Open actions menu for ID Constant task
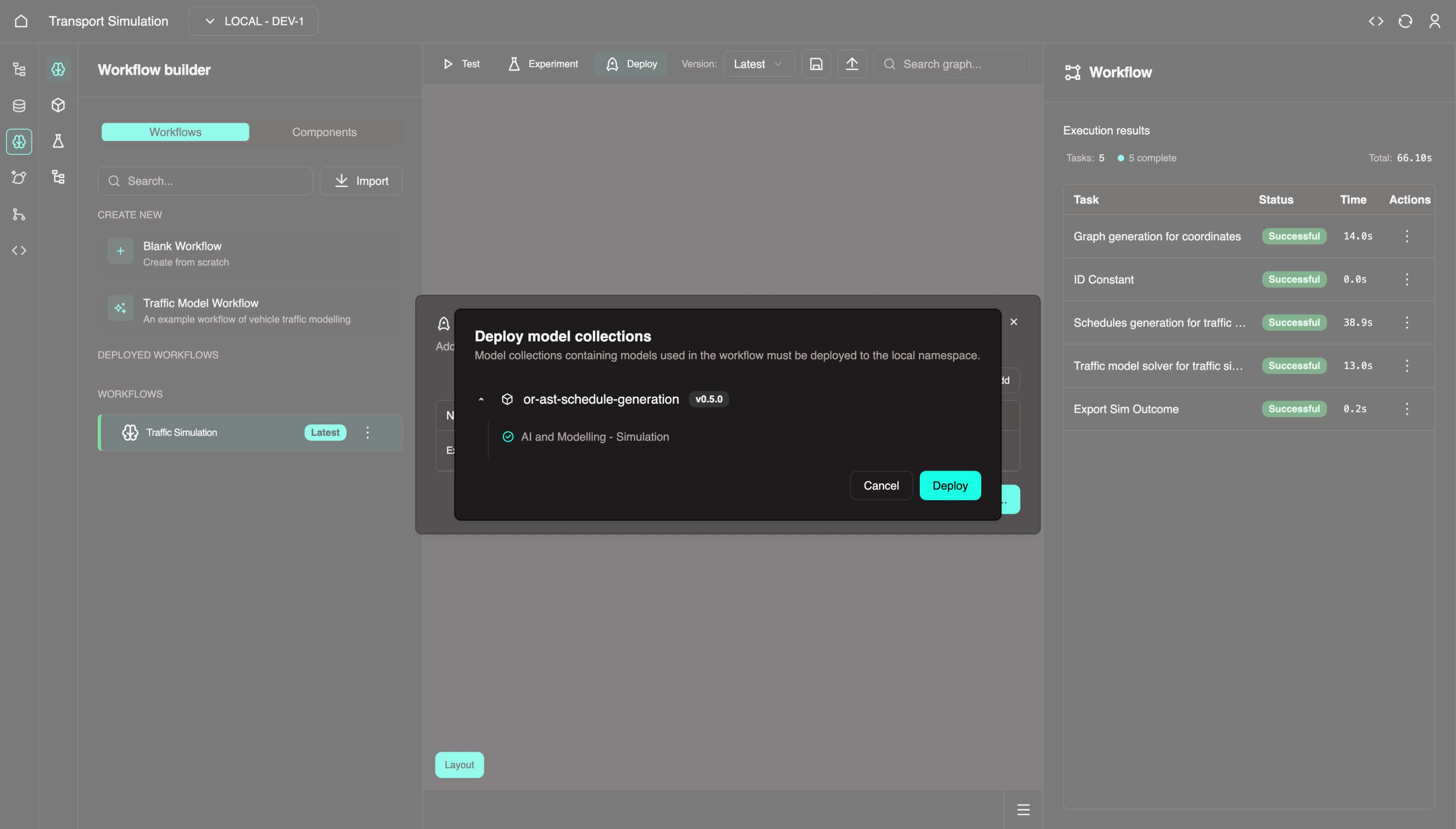The height and width of the screenshot is (829, 1456). click(1406, 280)
